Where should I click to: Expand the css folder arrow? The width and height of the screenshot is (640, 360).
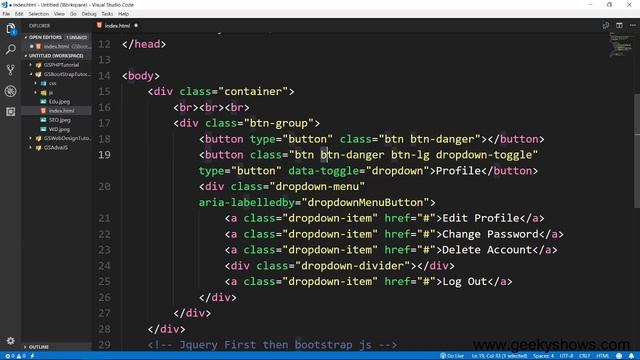click(x=36, y=83)
